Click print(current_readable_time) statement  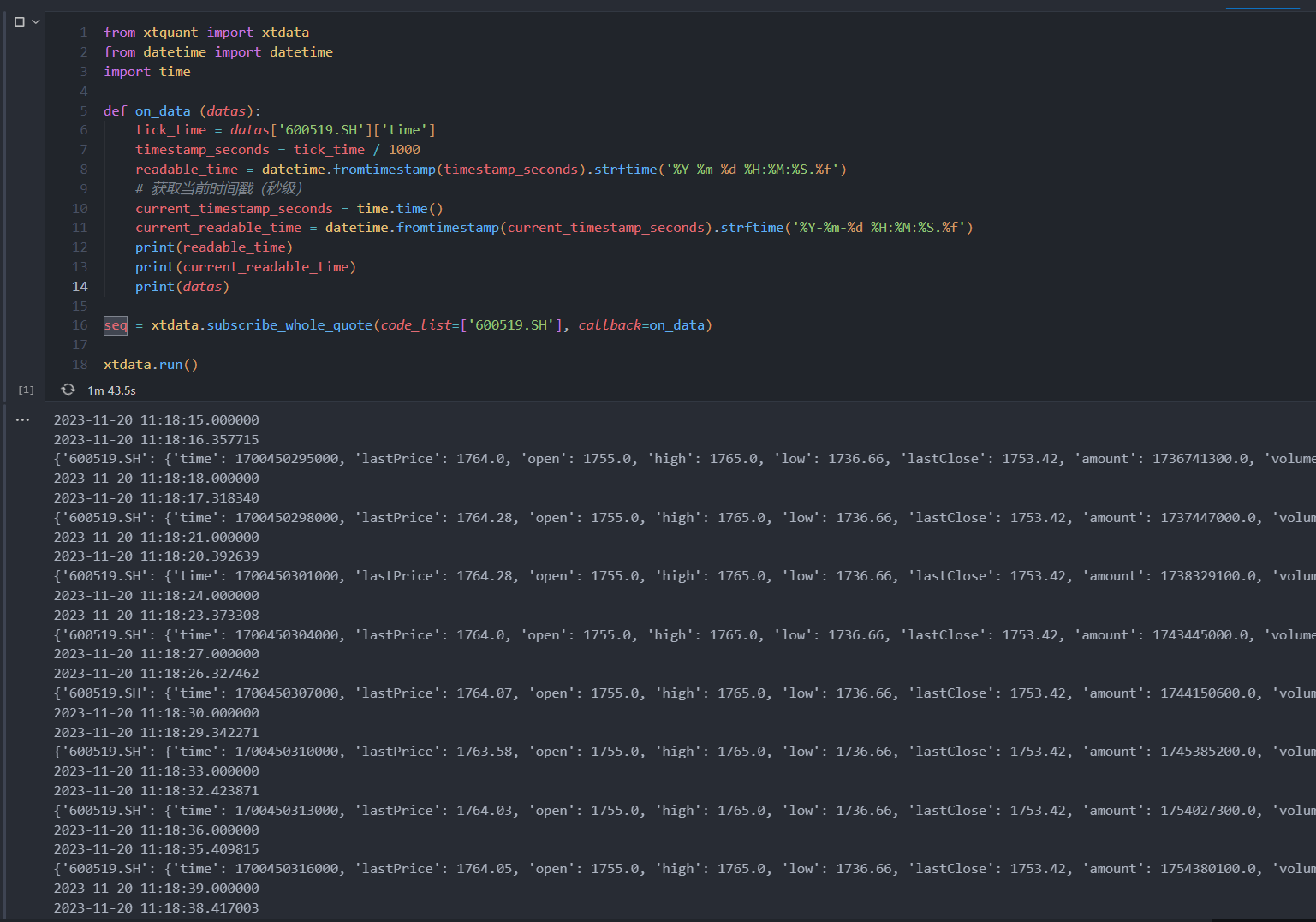246,267
